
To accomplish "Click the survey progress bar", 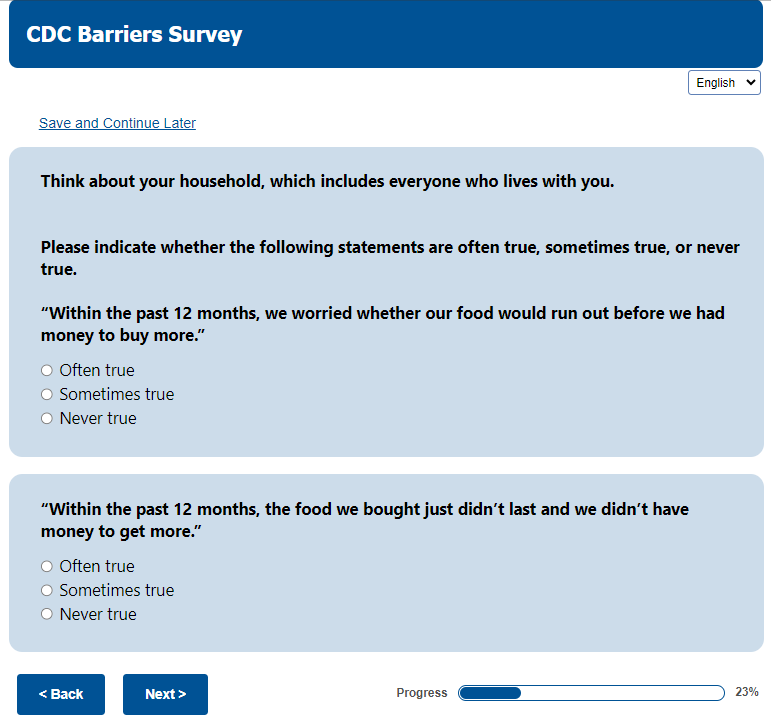I will pos(591,693).
